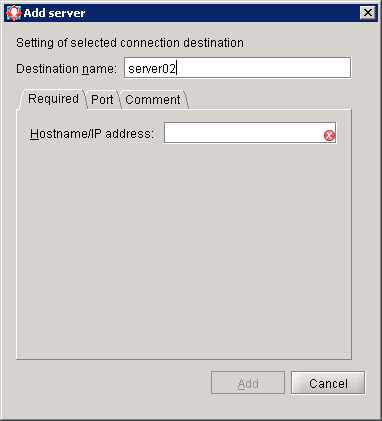The width and height of the screenshot is (382, 421).
Task: Click the Cancel button
Action: click(x=328, y=383)
